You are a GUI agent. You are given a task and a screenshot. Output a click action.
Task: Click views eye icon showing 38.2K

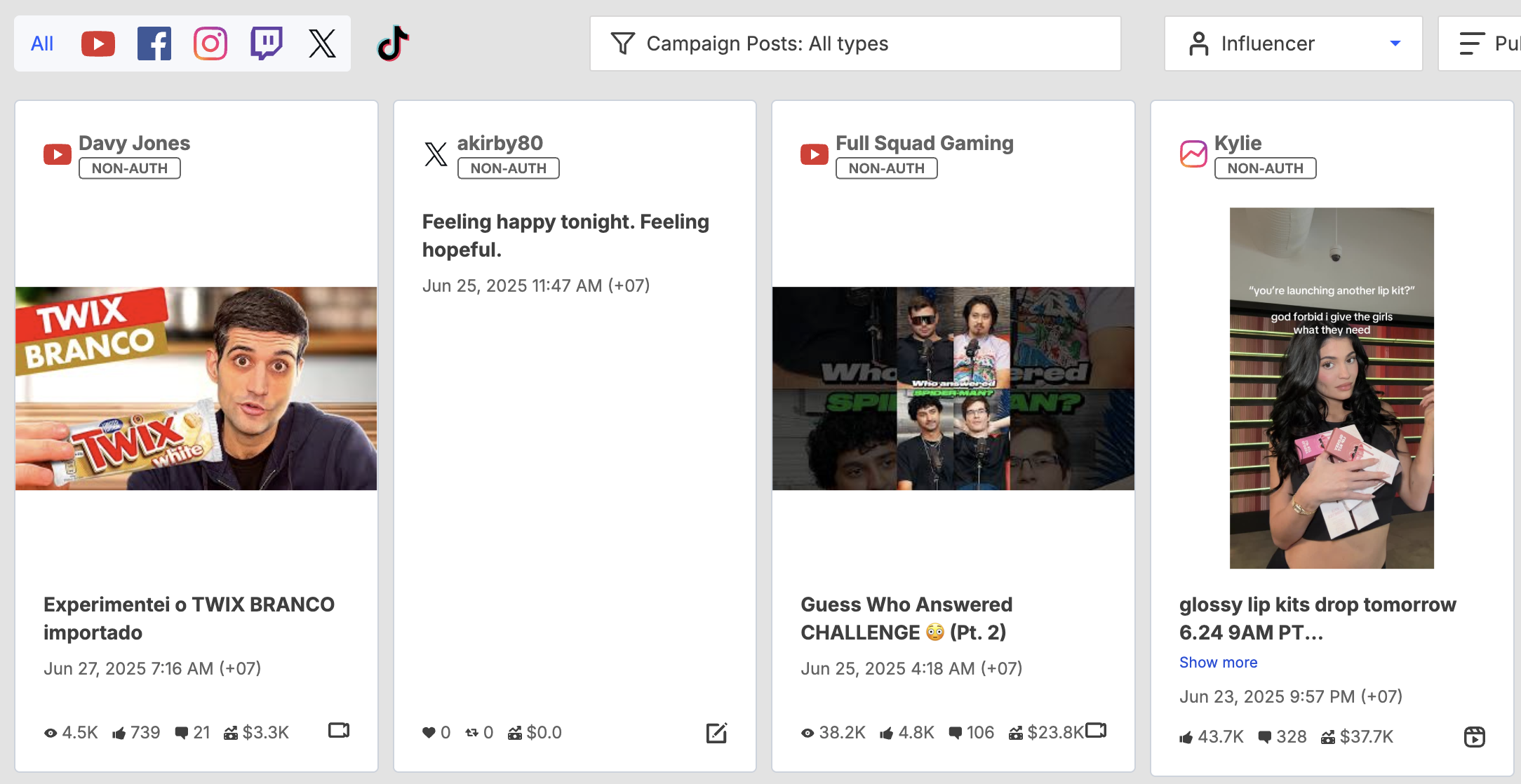pos(808,734)
